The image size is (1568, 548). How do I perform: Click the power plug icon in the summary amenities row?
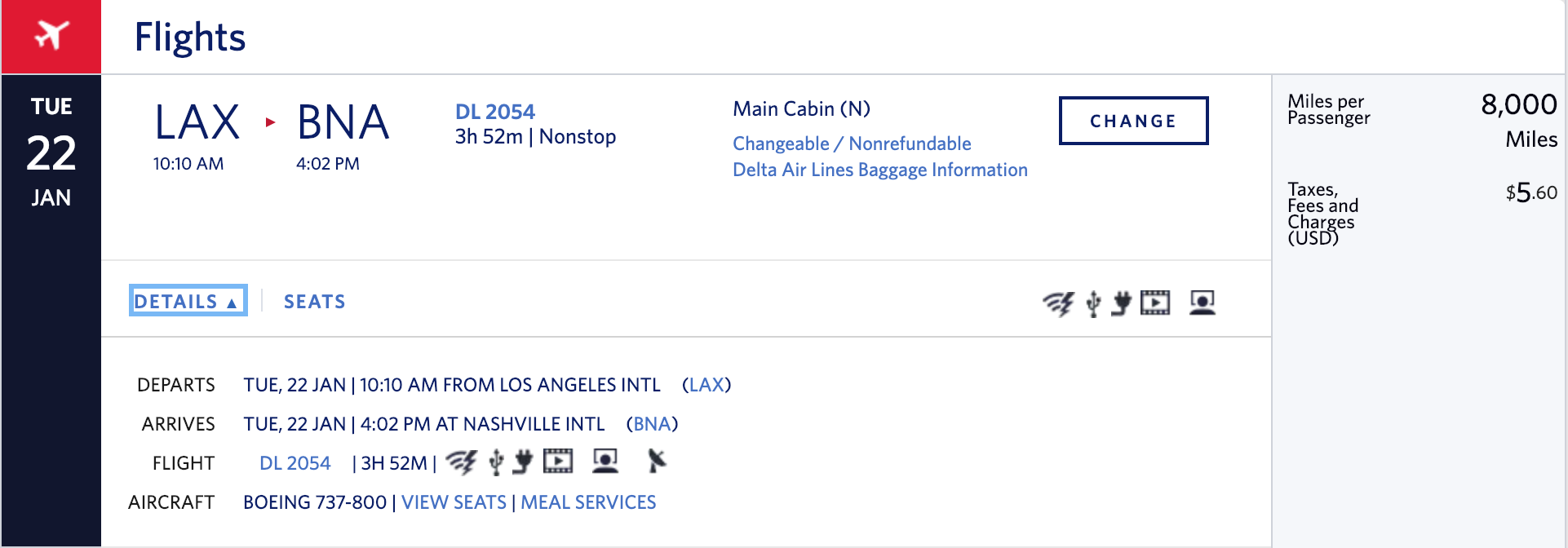click(x=1122, y=303)
